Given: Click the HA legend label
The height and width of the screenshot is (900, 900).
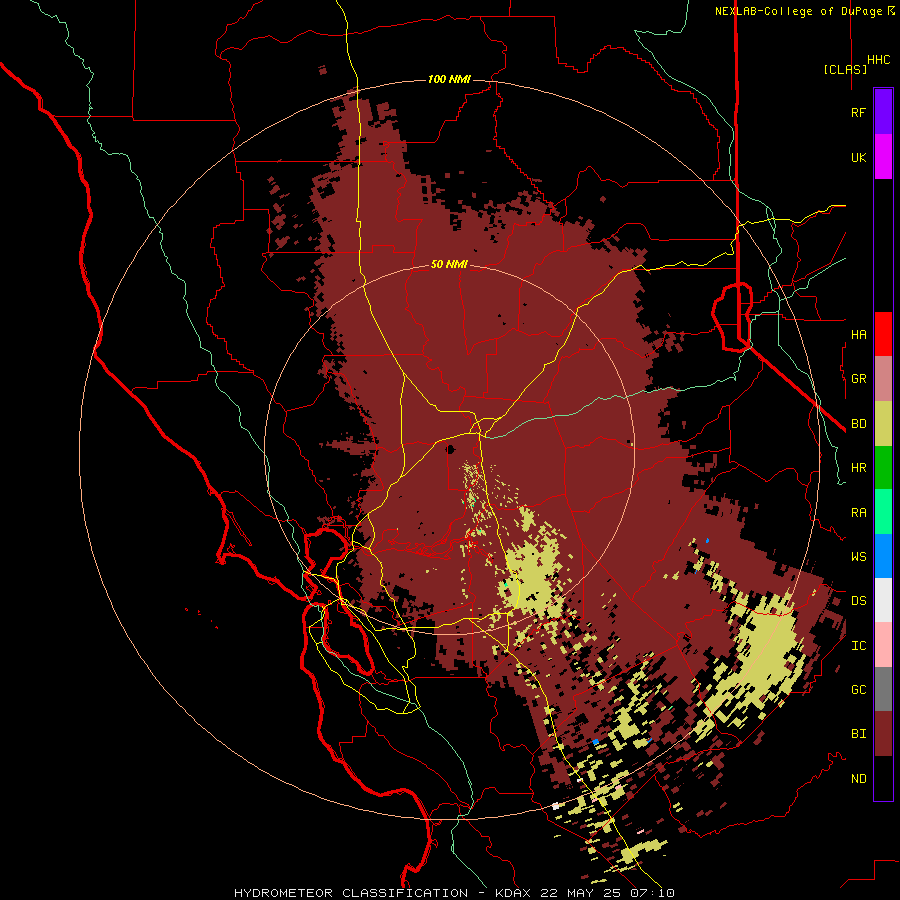Looking at the screenshot, I should (x=858, y=335).
